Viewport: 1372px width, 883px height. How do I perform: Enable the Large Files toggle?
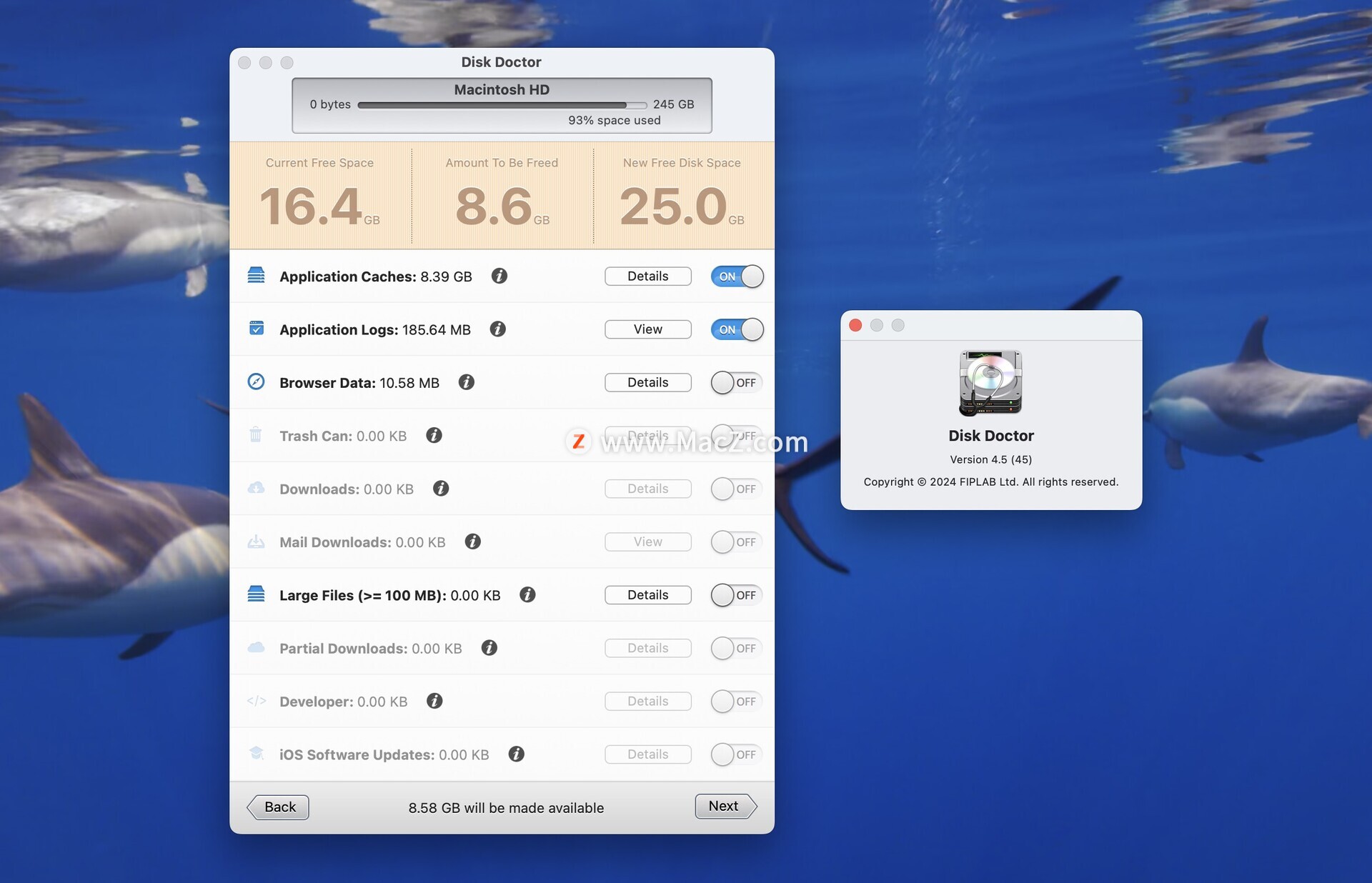737,595
